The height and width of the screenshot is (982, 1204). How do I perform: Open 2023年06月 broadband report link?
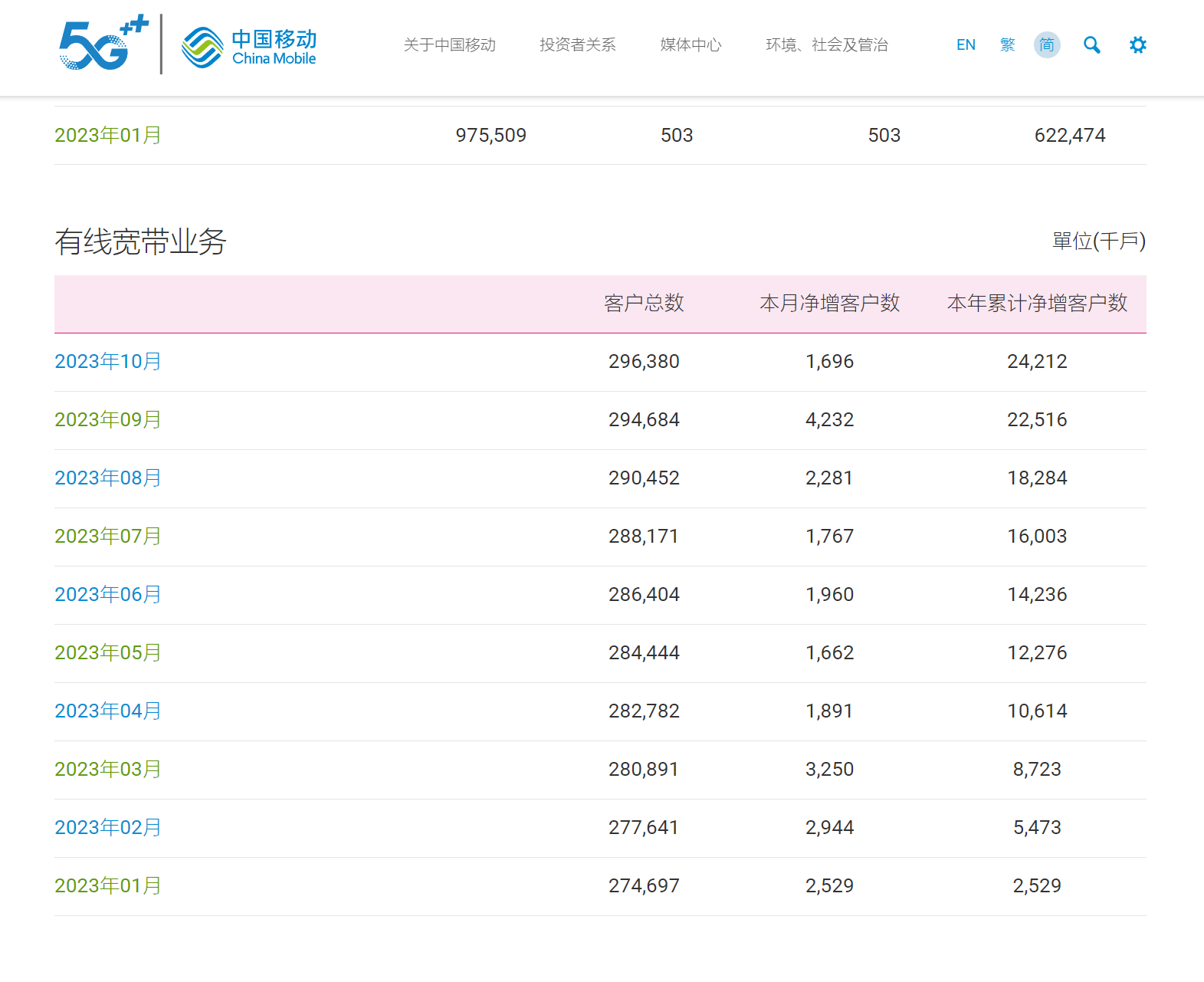[108, 595]
